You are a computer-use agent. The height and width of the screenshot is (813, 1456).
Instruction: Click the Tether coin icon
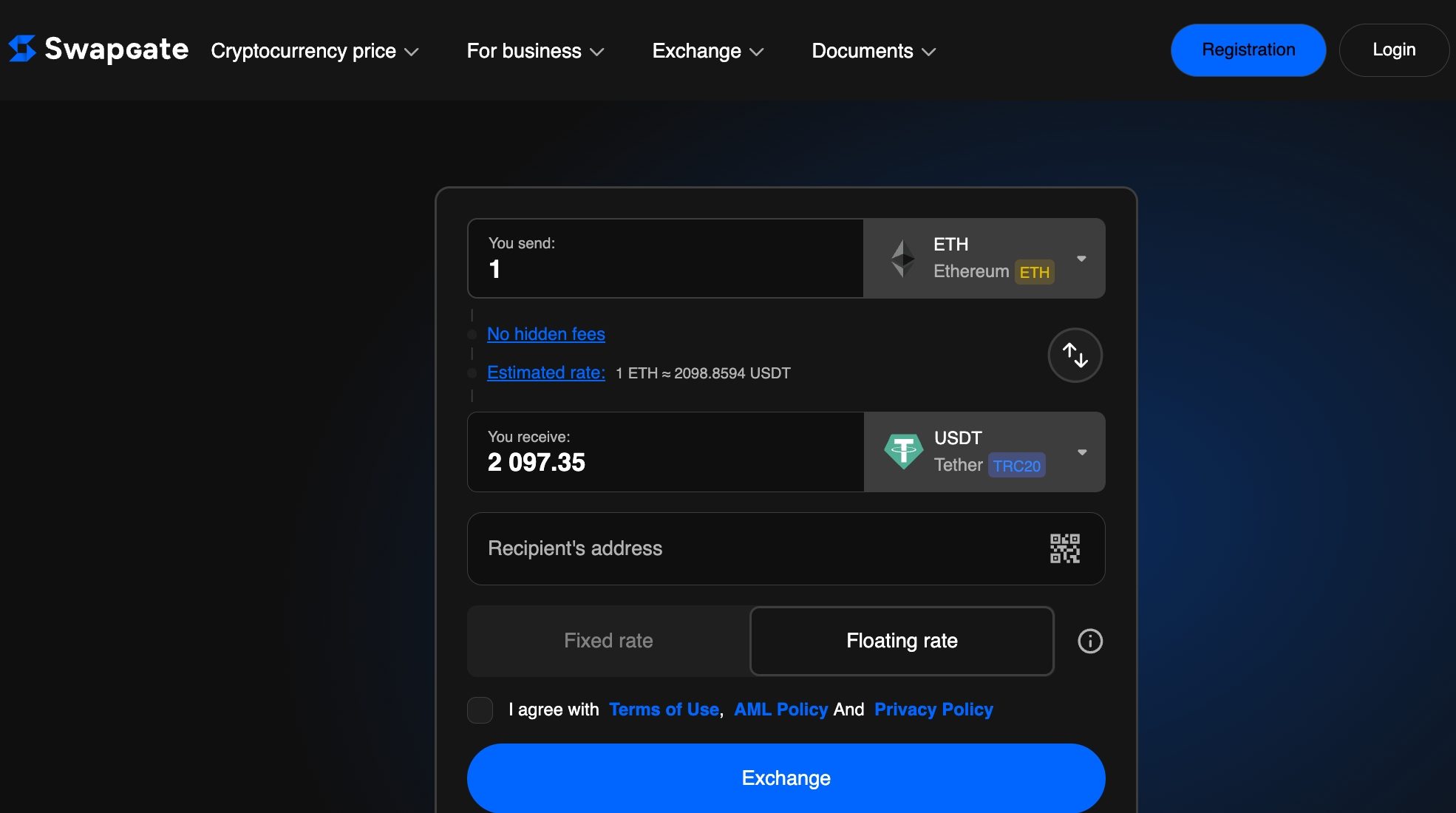(x=904, y=451)
